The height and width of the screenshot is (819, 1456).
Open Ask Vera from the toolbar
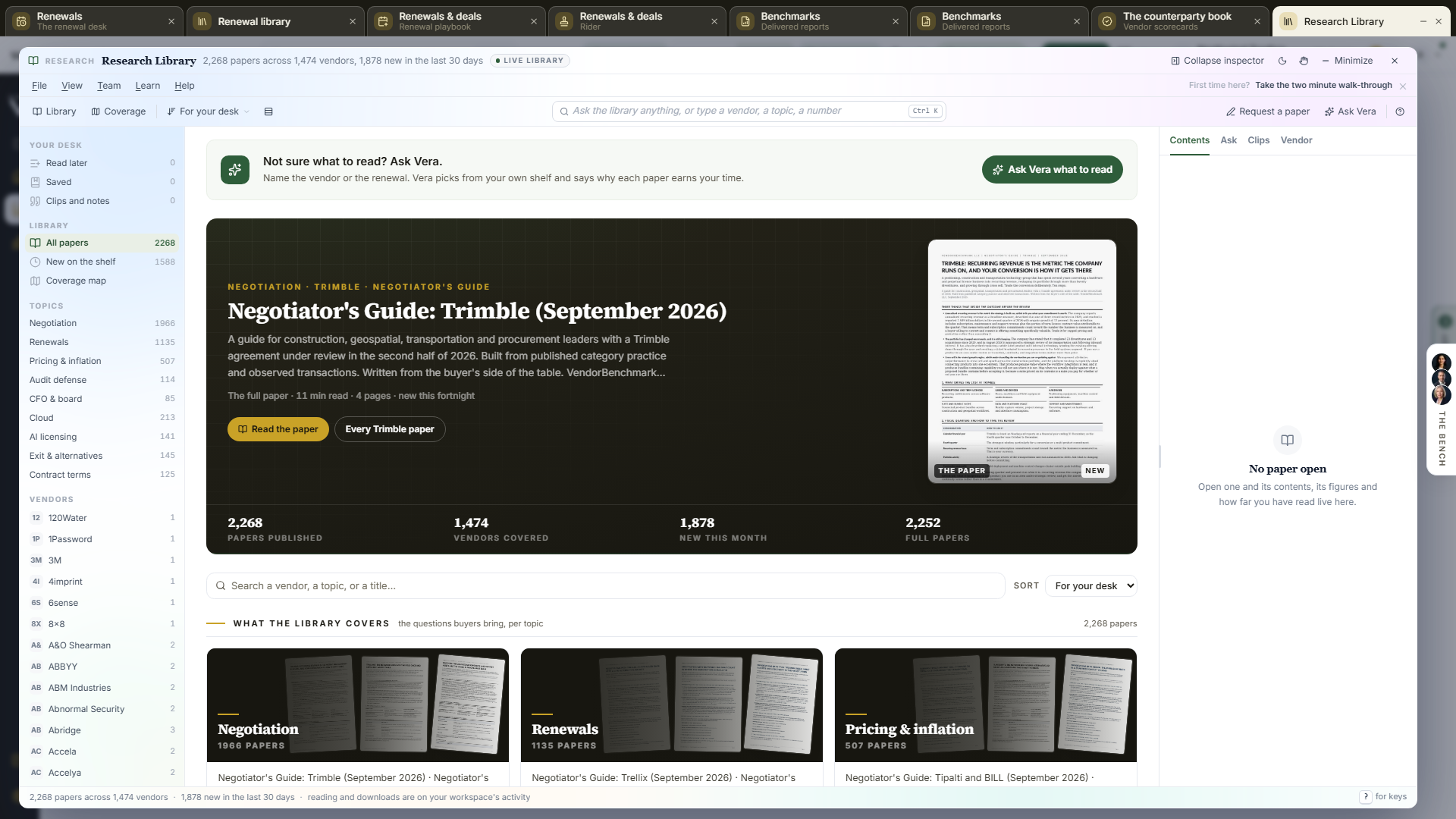point(1350,111)
